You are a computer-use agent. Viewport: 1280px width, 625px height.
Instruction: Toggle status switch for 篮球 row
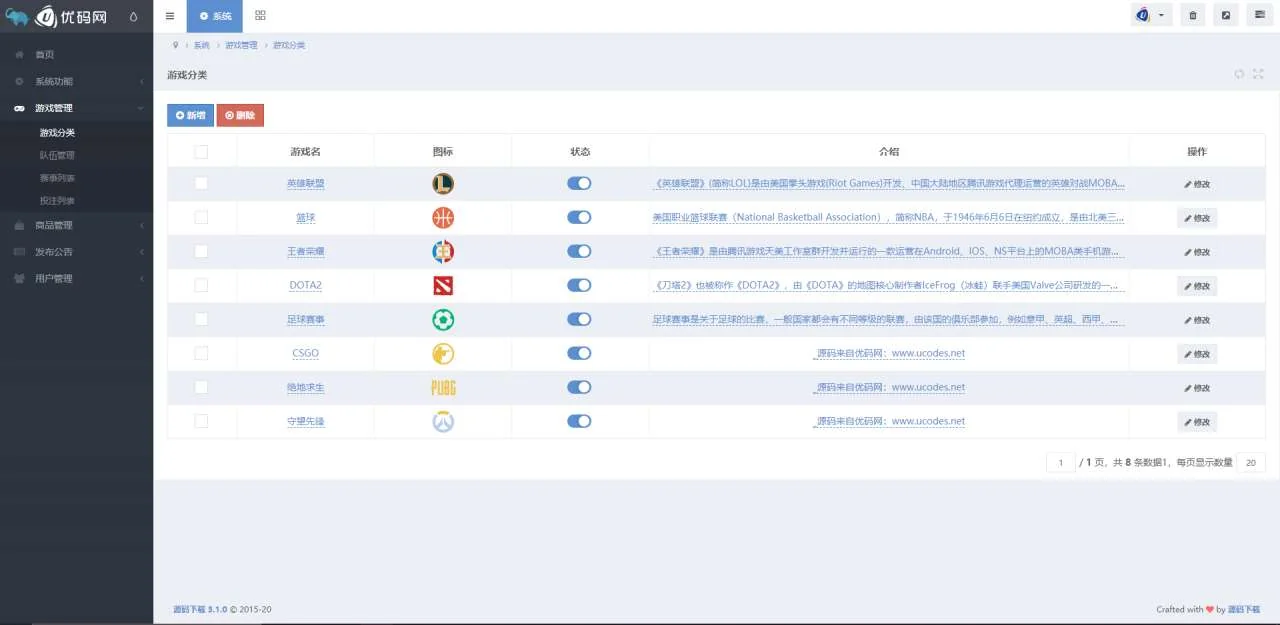[579, 217]
